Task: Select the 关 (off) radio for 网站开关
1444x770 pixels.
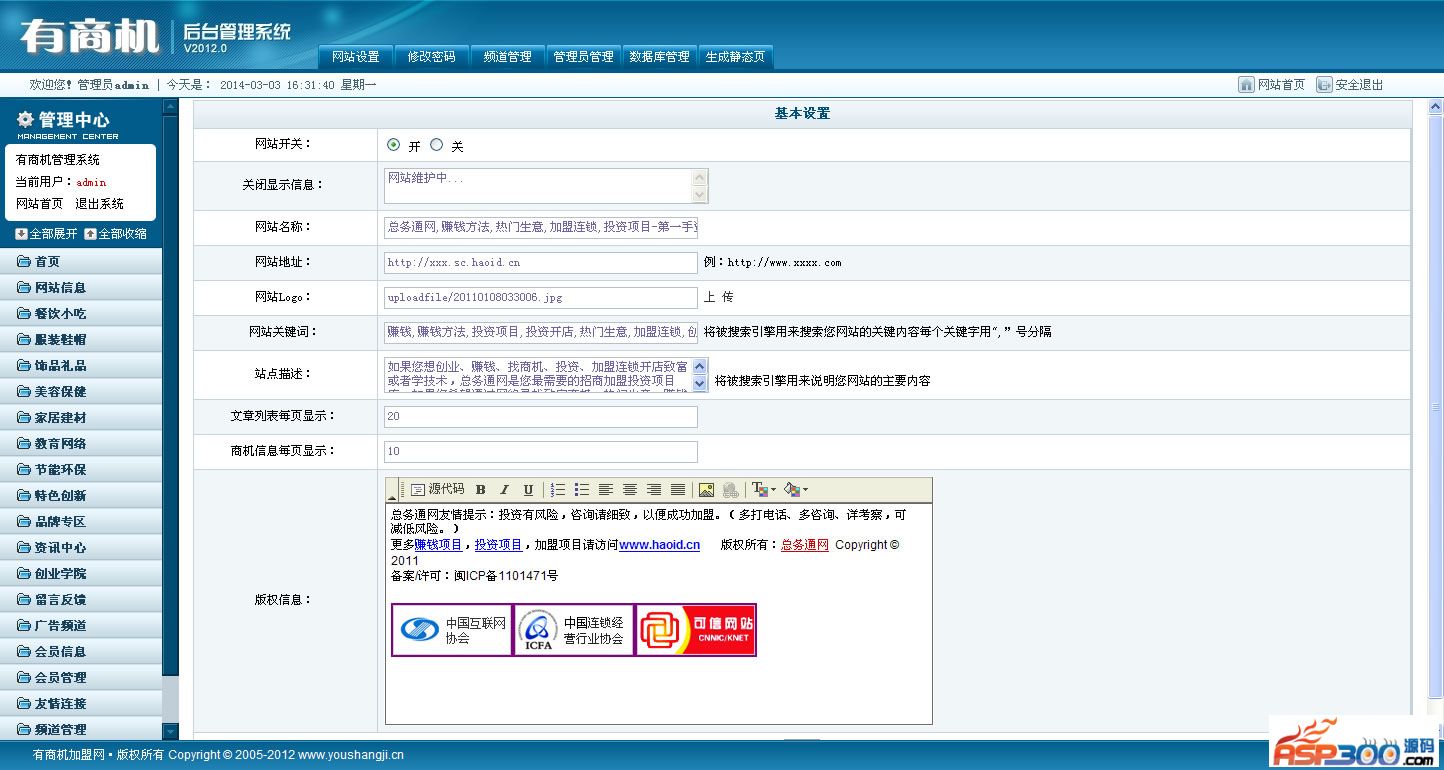Action: tap(436, 145)
